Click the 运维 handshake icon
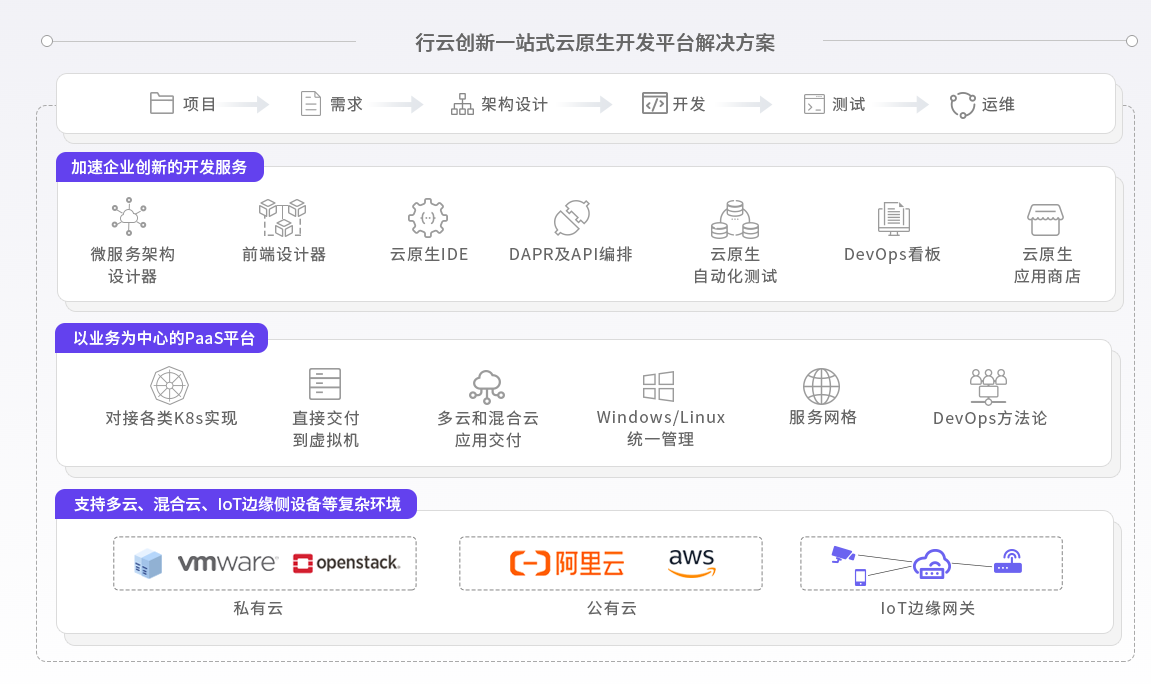Image resolution: width=1151 pixels, height=684 pixels. pos(961,102)
